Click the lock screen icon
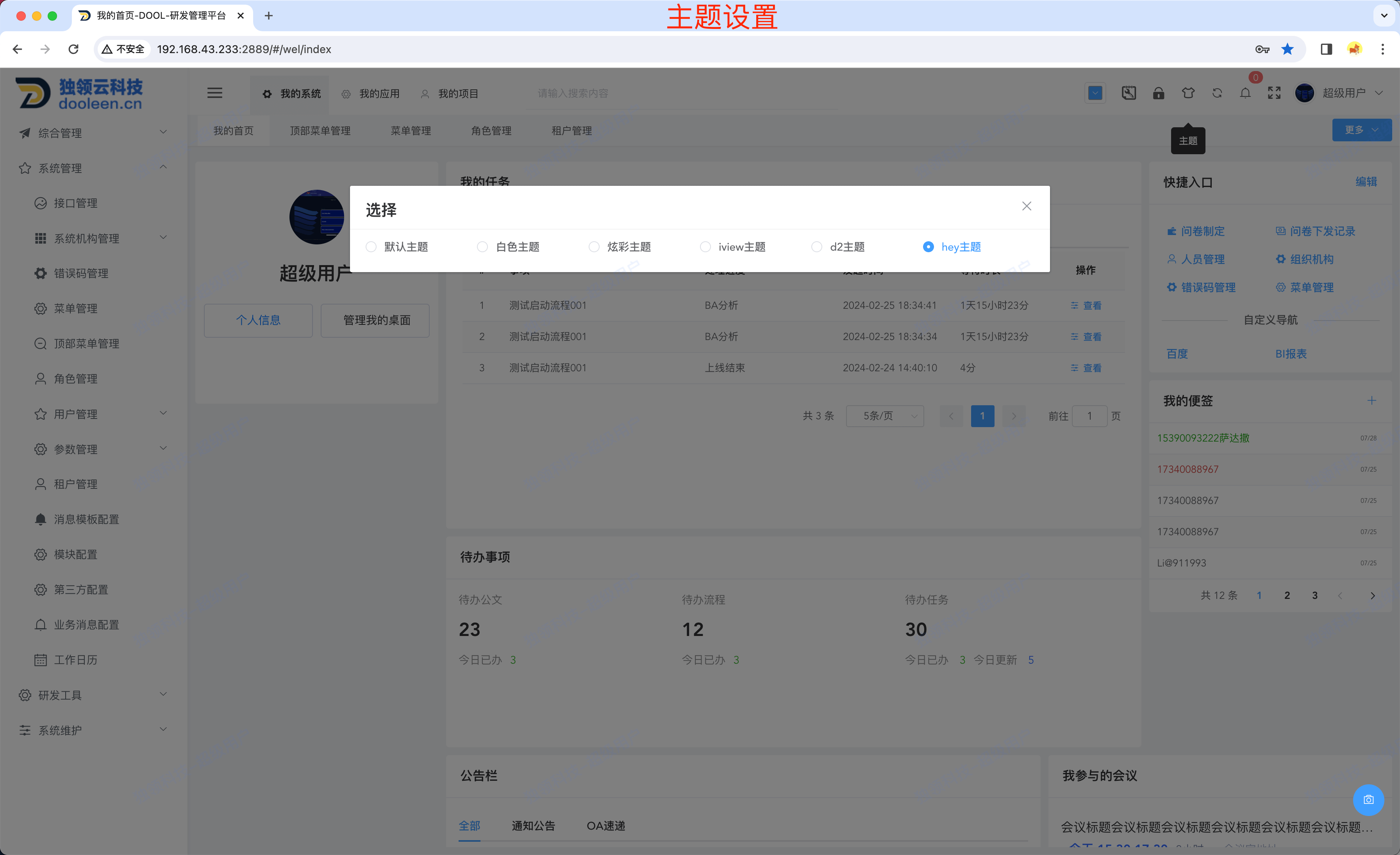Viewport: 1400px width, 855px height. point(1158,93)
